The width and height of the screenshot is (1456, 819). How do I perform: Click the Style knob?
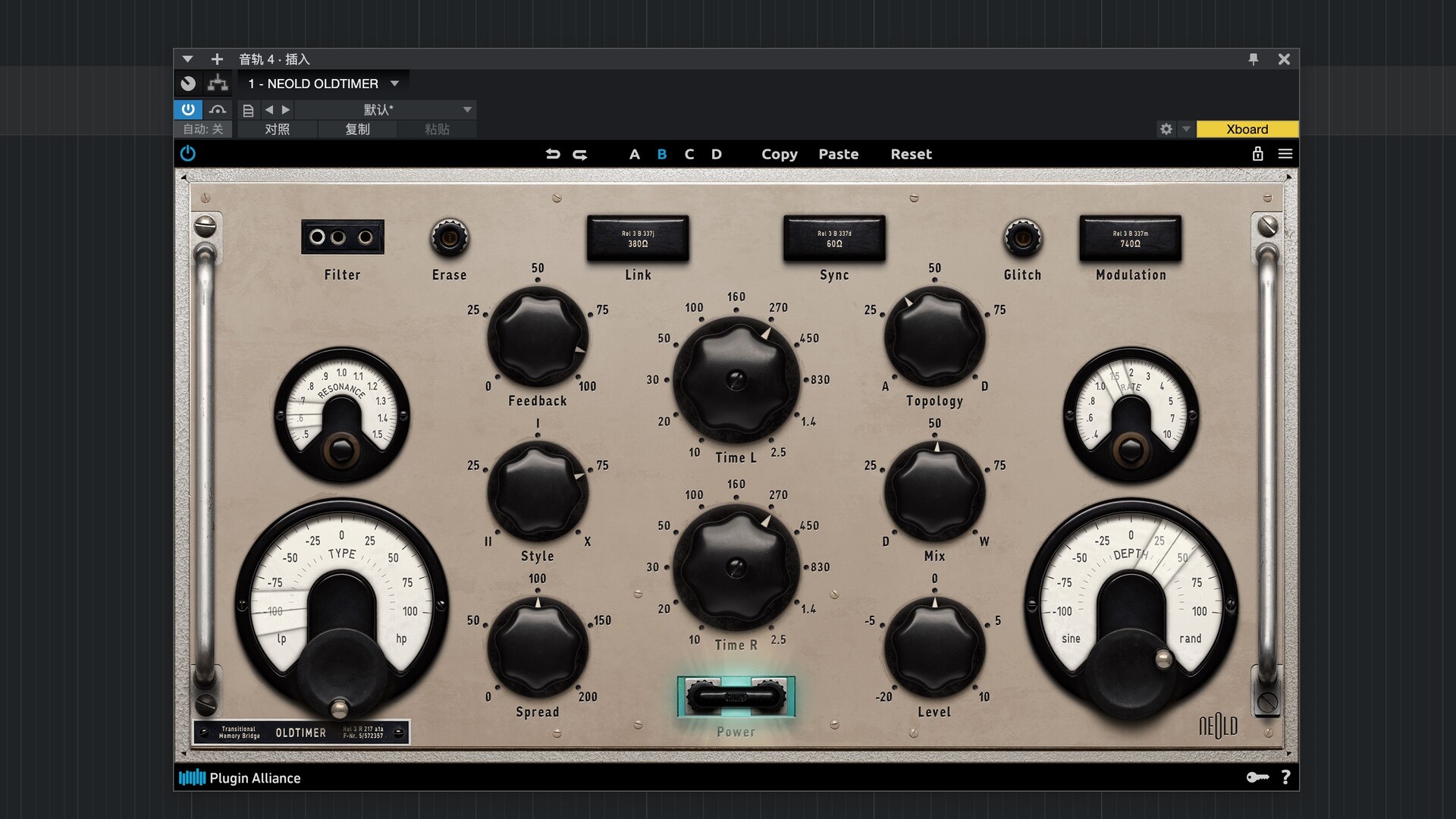tap(538, 491)
